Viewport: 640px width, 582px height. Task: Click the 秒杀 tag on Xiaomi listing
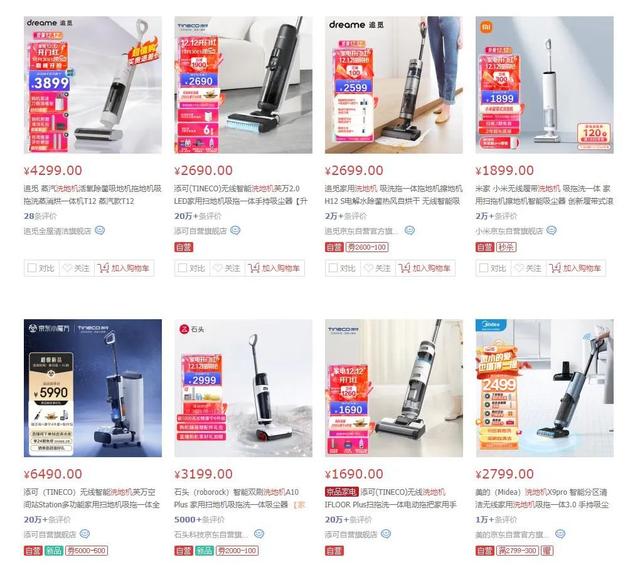(506, 247)
